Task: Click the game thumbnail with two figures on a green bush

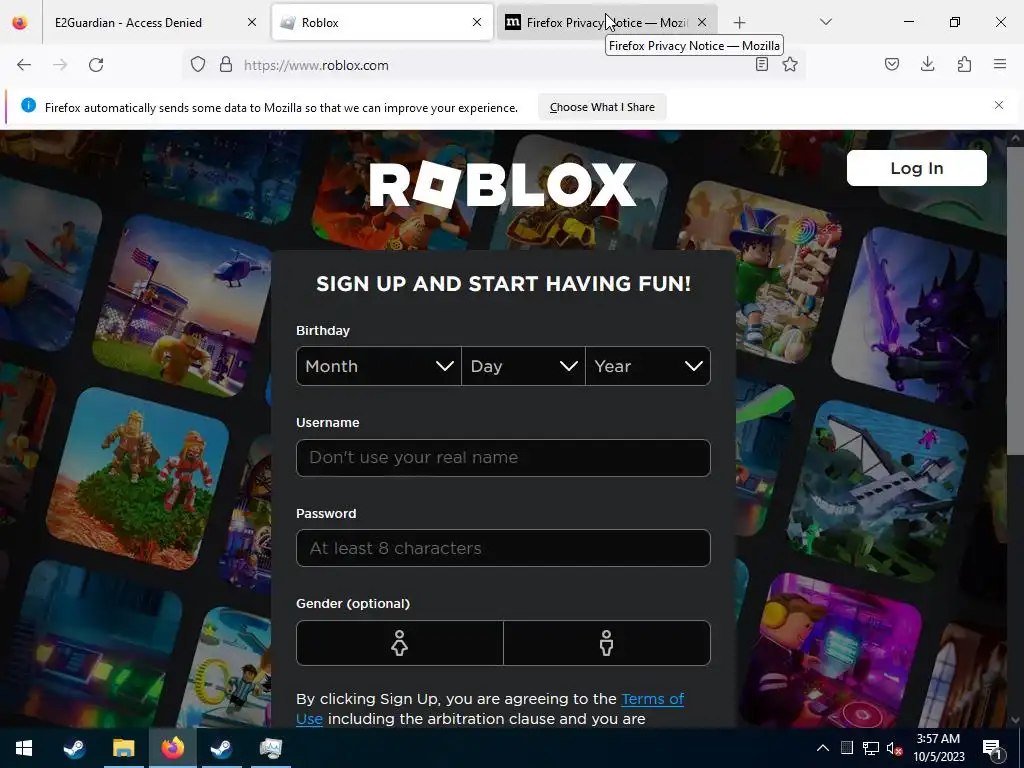Action: point(138,478)
